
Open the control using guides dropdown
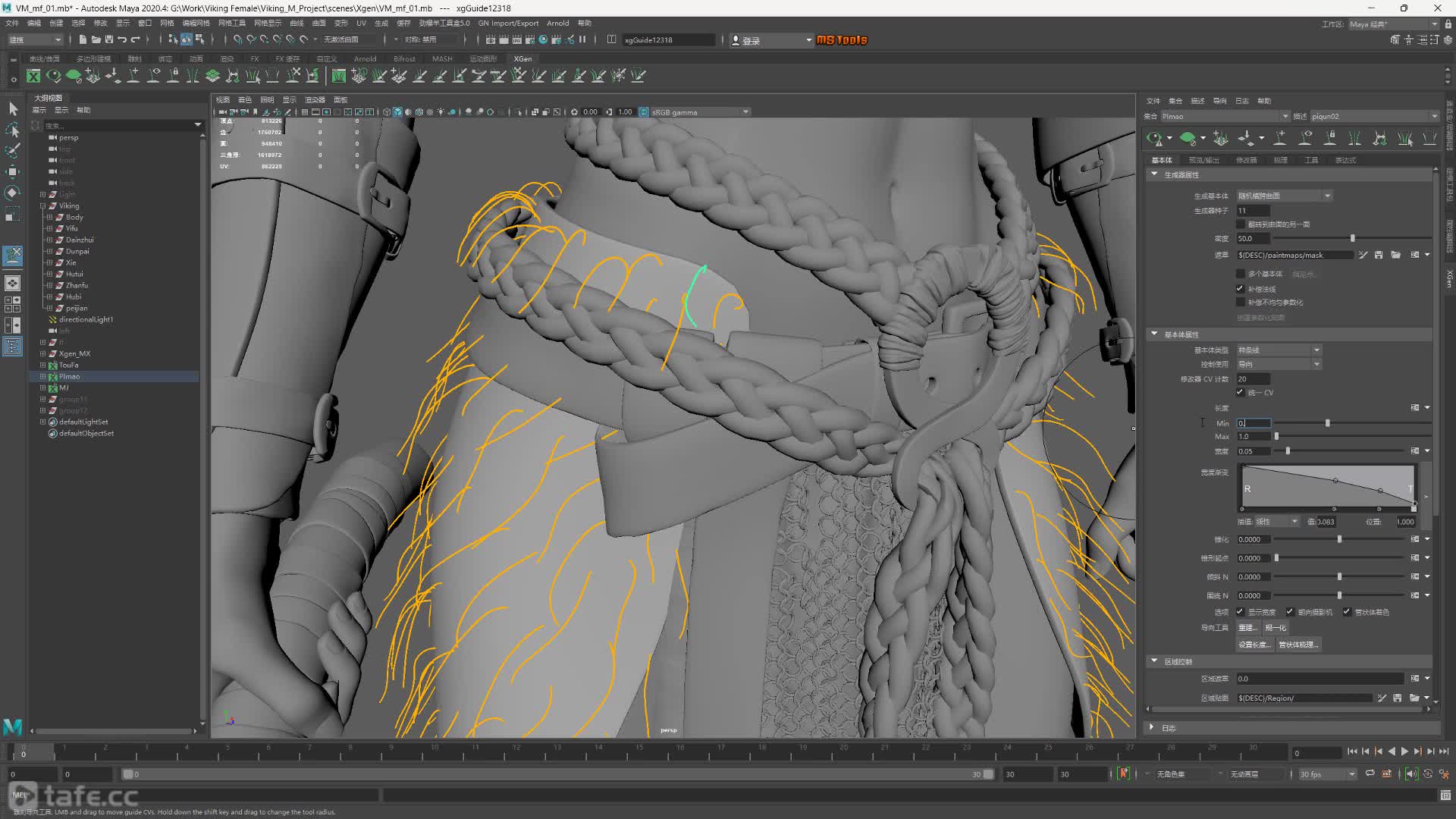coord(1279,364)
